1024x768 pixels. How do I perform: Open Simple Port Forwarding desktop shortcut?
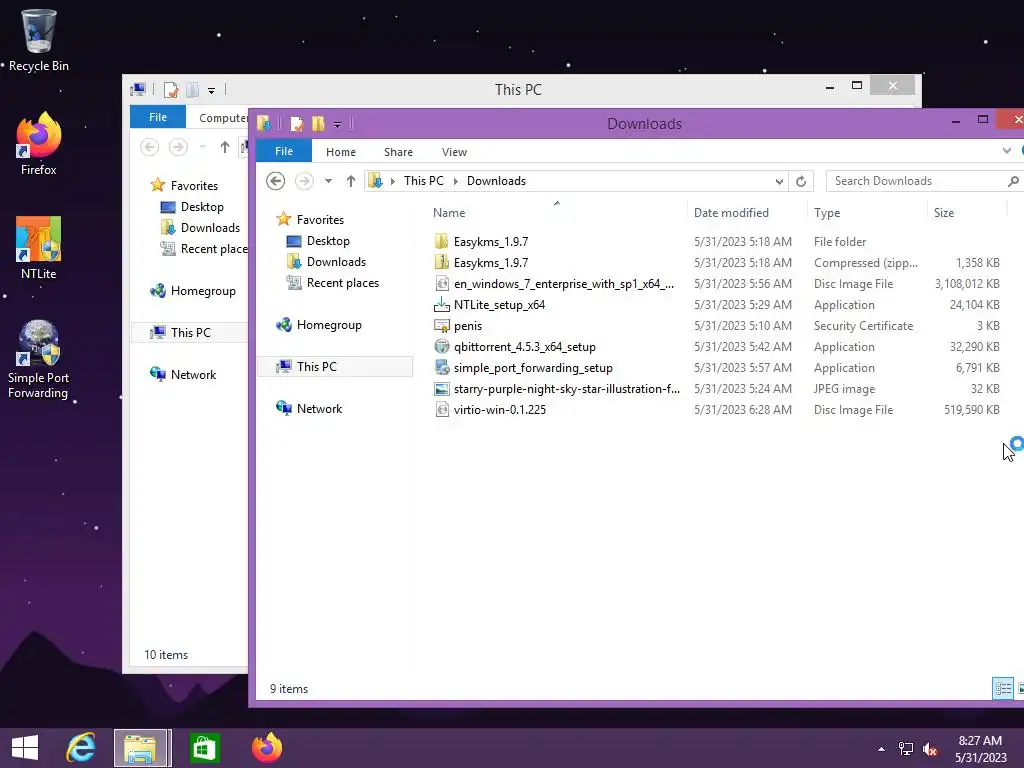click(x=39, y=359)
